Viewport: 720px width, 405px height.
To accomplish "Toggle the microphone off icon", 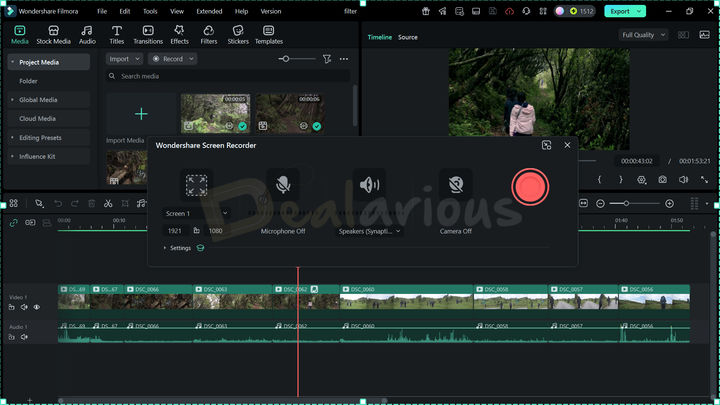I will tap(283, 185).
